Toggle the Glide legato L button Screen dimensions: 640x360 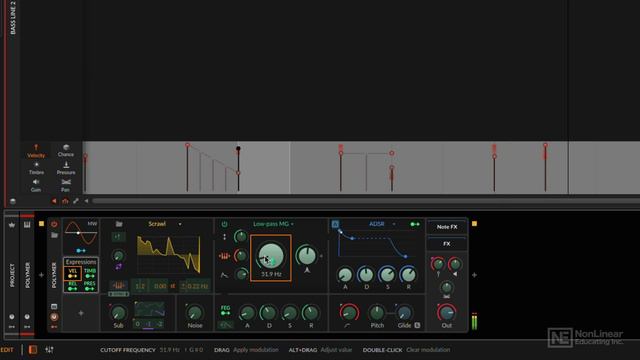[417, 325]
